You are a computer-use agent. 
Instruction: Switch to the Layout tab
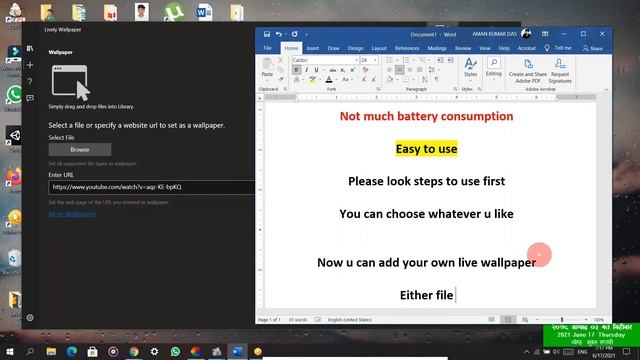pos(379,48)
